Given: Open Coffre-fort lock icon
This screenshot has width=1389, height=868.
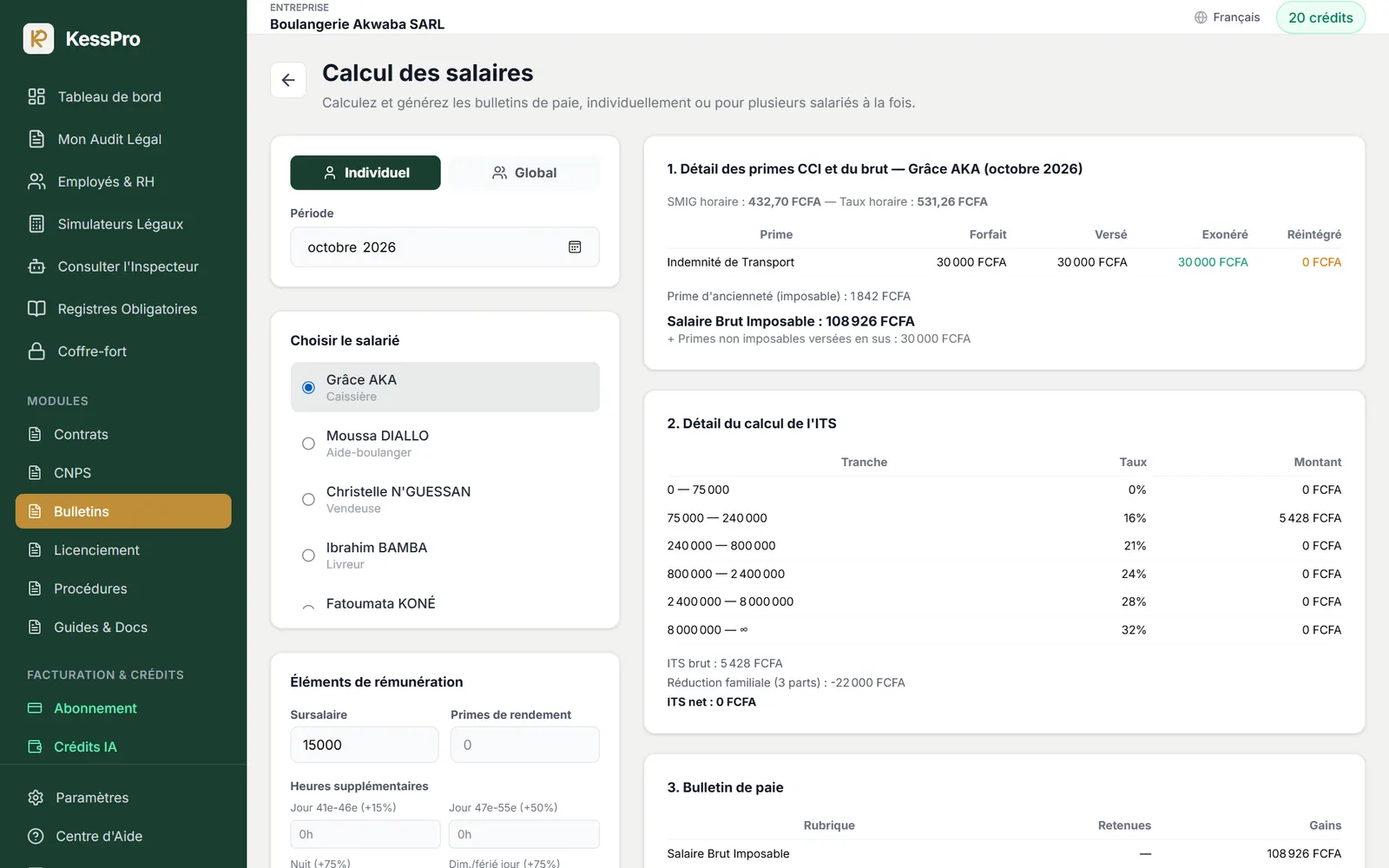Looking at the screenshot, I should pos(36,352).
